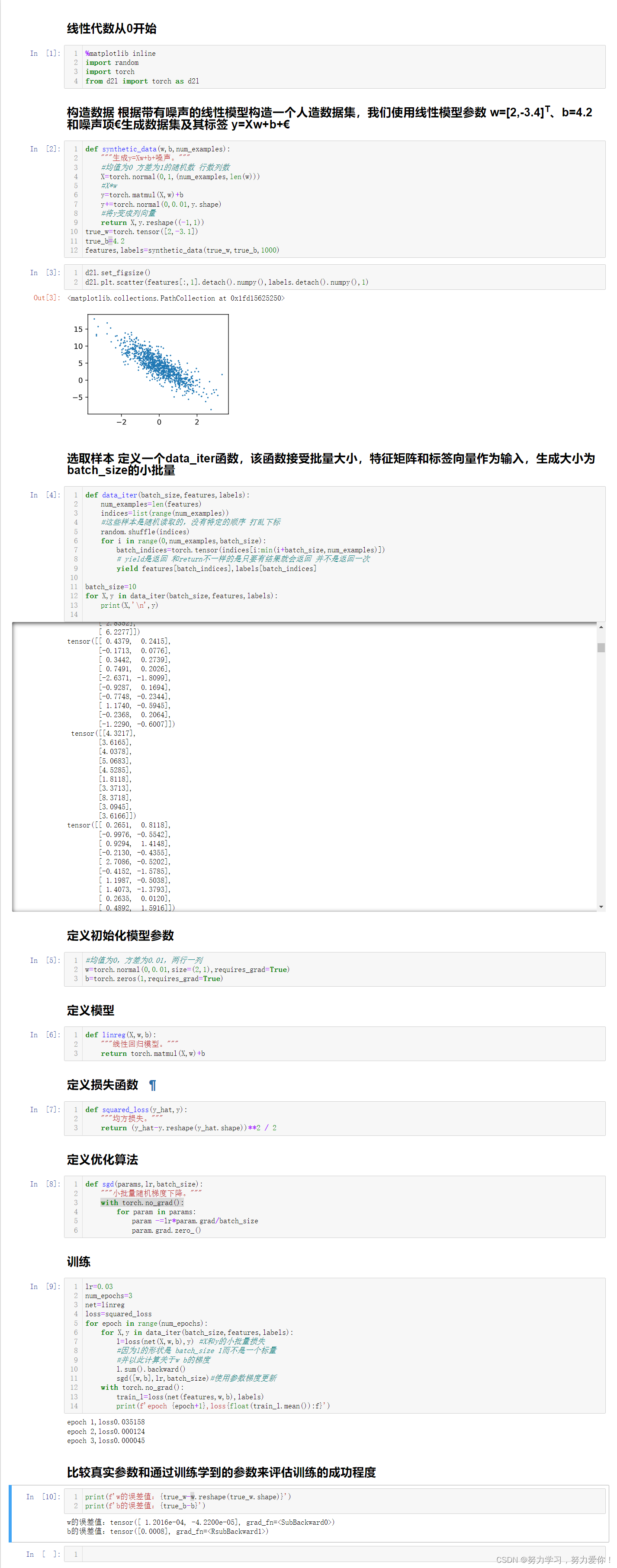Screen dimensions: 617x1568
Task: Click the 'true_b=4.2' code line
Action: pos(105,241)
